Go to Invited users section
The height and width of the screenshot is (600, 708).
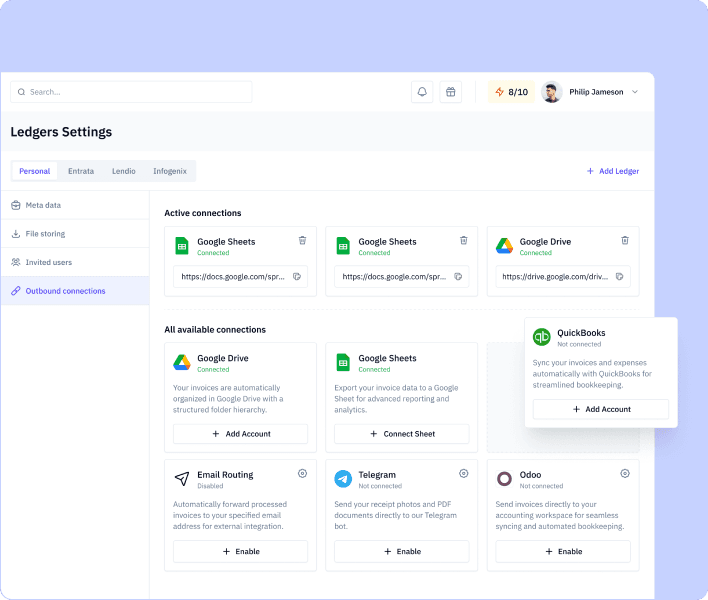coord(48,262)
